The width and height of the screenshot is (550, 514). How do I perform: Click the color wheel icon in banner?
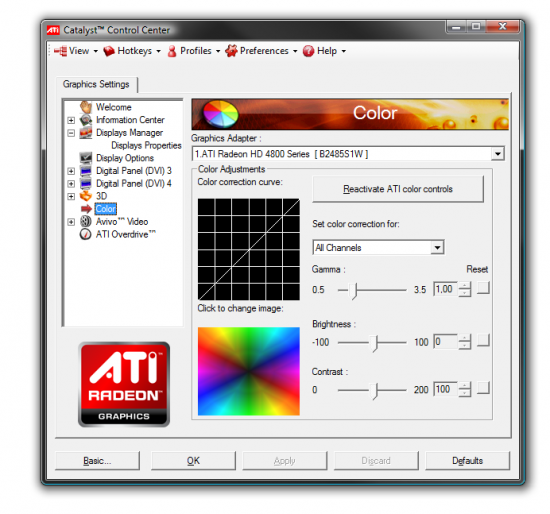(221, 114)
